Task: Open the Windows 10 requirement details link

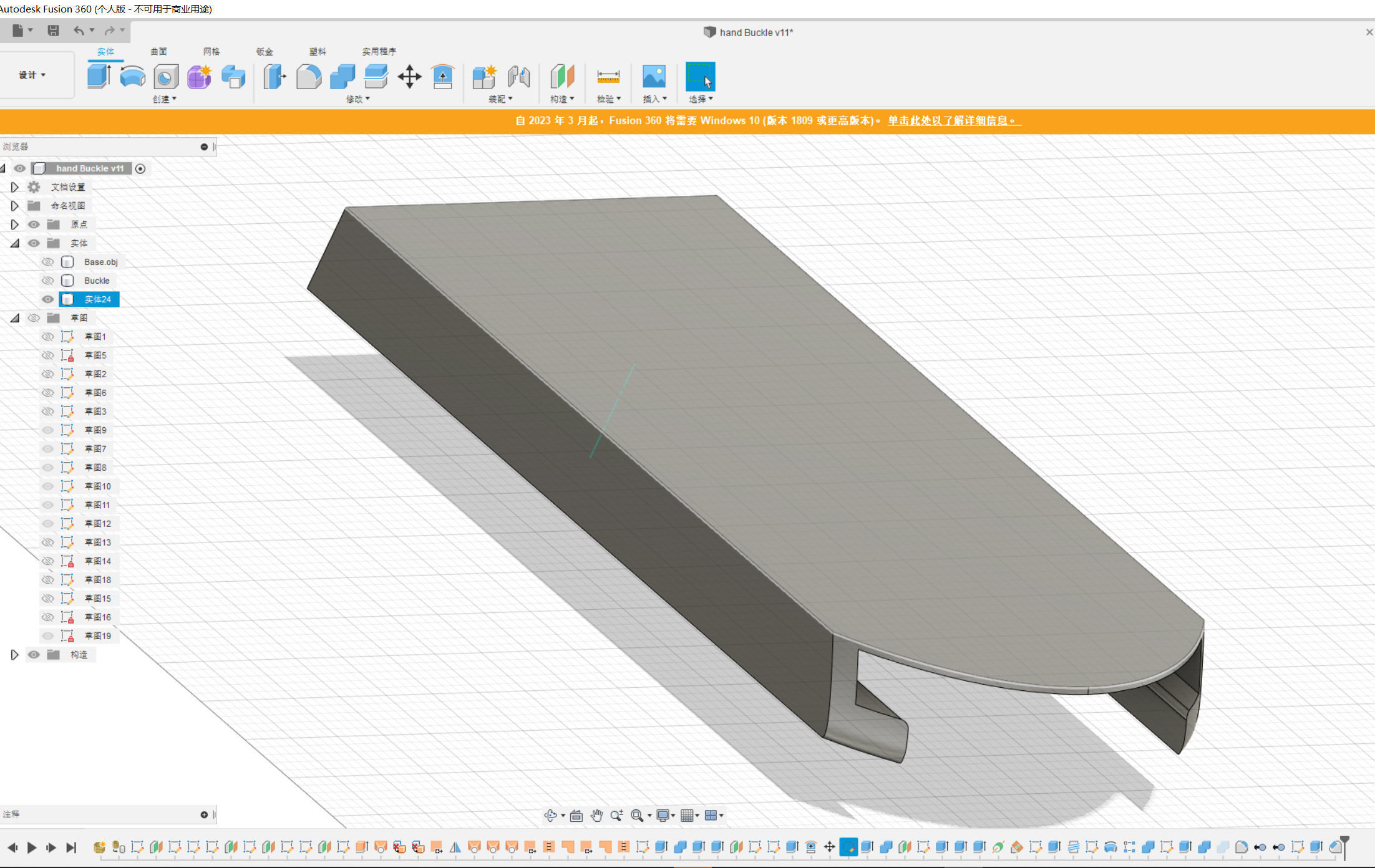Action: point(953,120)
